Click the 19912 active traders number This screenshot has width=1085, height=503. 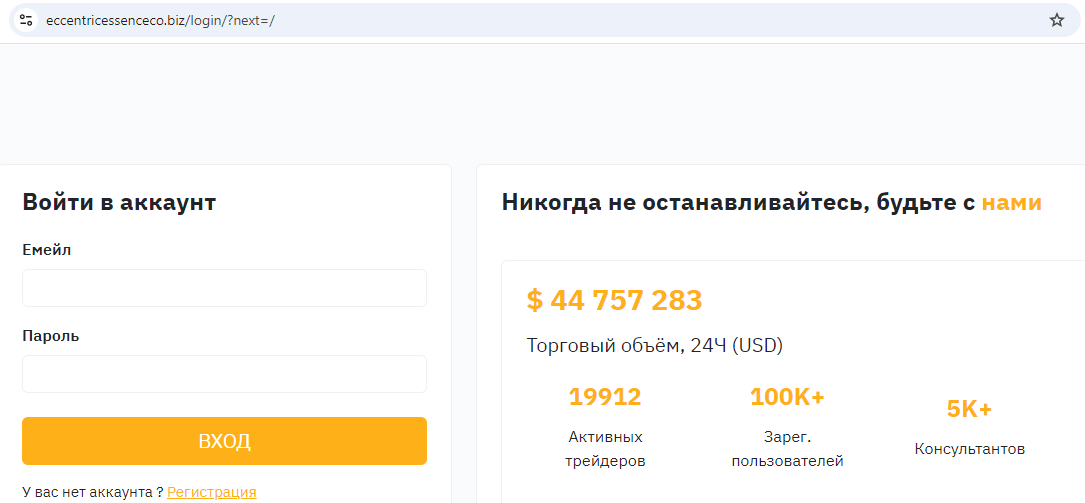coord(605,397)
